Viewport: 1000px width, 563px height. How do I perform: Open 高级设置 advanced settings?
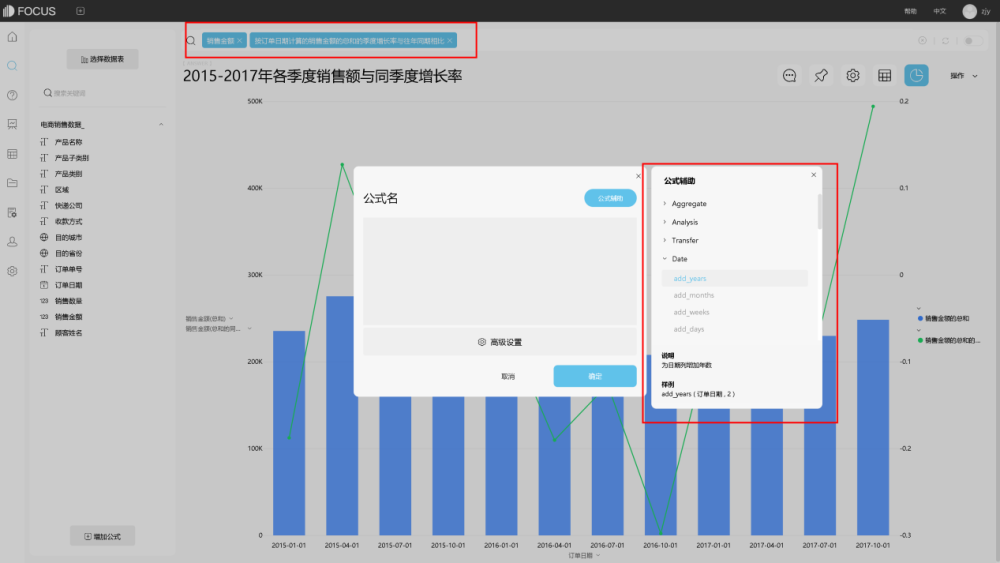click(x=500, y=342)
